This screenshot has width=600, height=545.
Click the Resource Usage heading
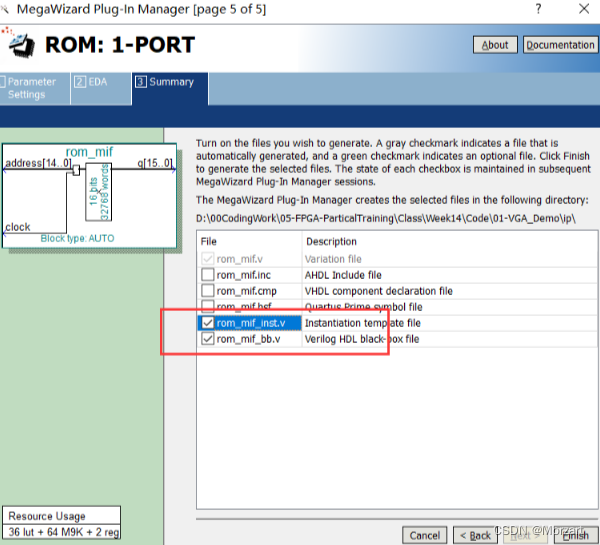(47, 516)
